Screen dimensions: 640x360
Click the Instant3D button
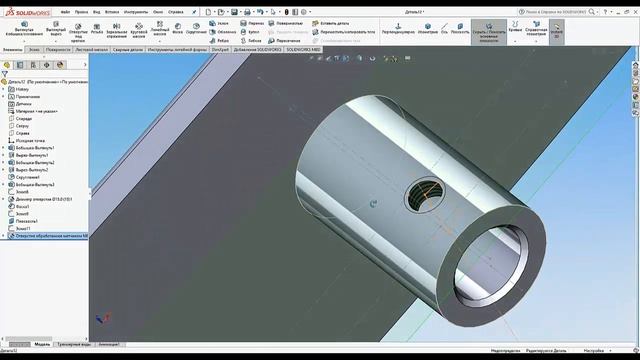coord(557,31)
